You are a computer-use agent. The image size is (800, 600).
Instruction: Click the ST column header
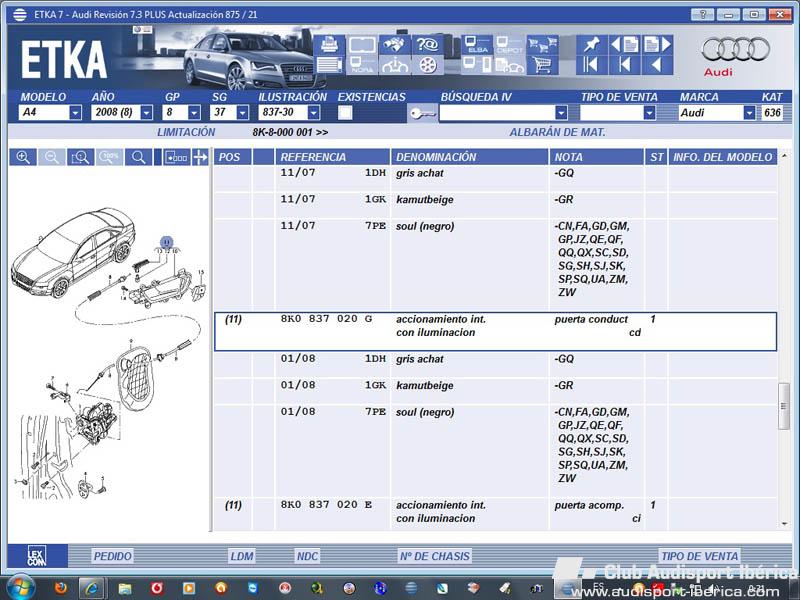point(656,157)
